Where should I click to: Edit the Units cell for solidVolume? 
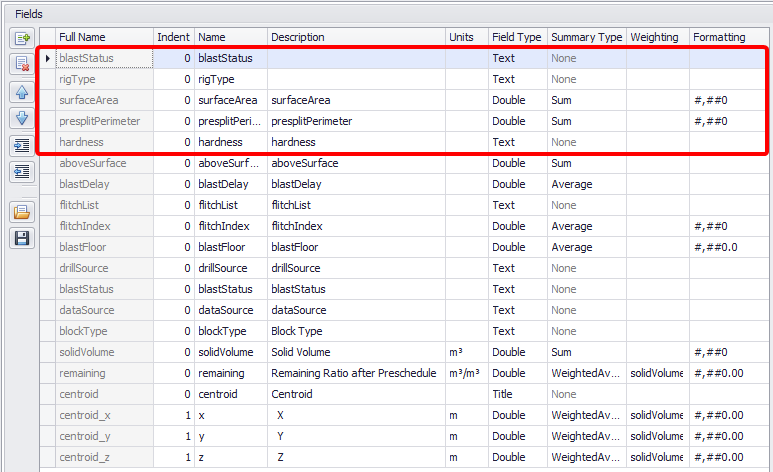[467, 352]
